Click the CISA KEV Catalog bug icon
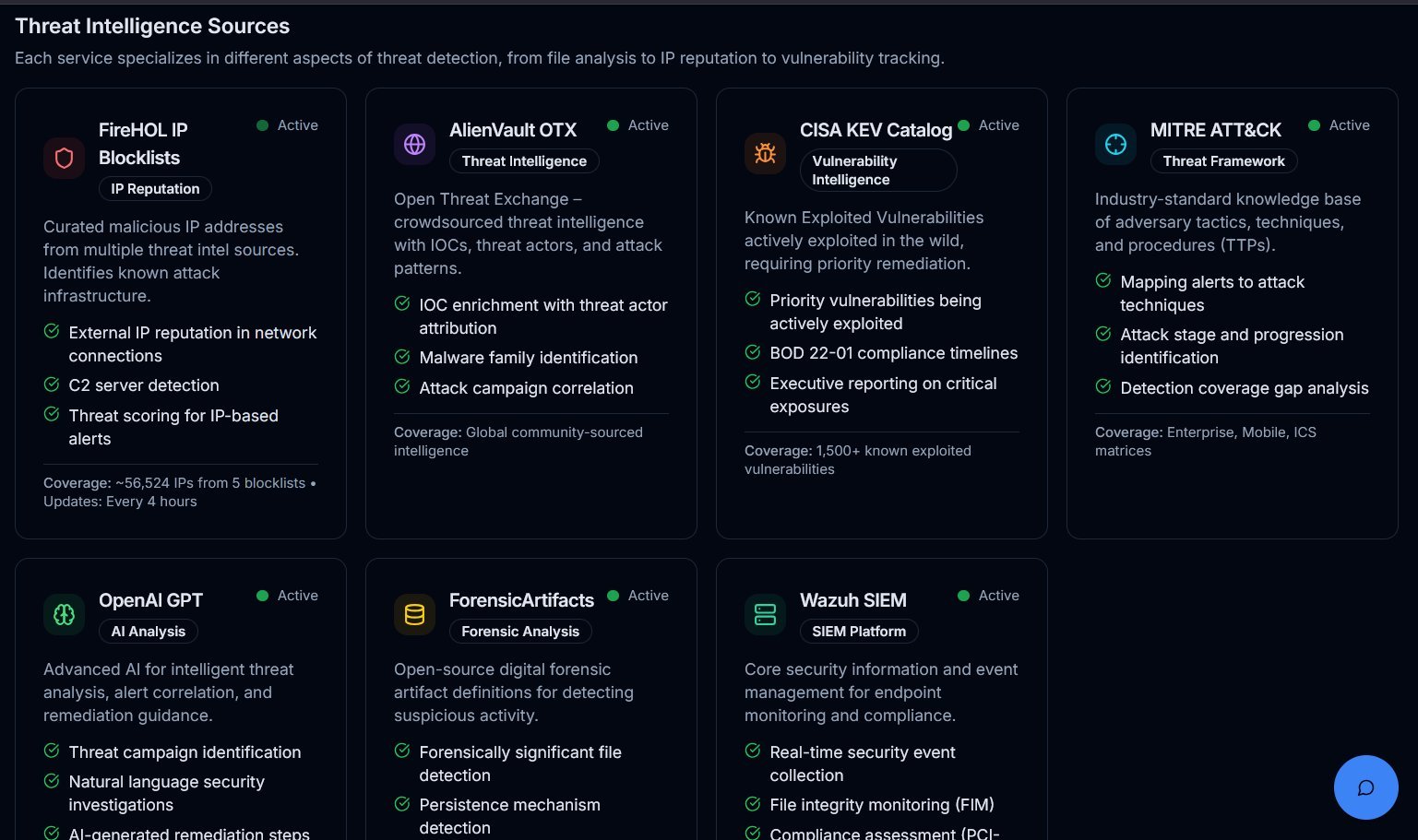The height and width of the screenshot is (840, 1418). coord(765,153)
